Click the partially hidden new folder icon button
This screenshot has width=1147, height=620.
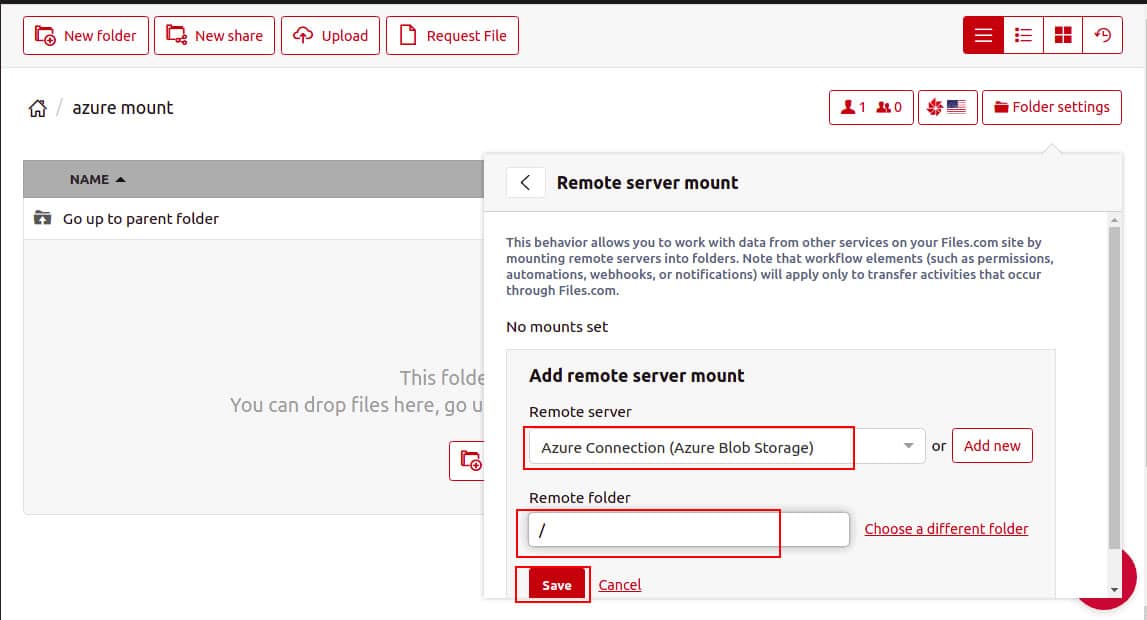click(467, 461)
